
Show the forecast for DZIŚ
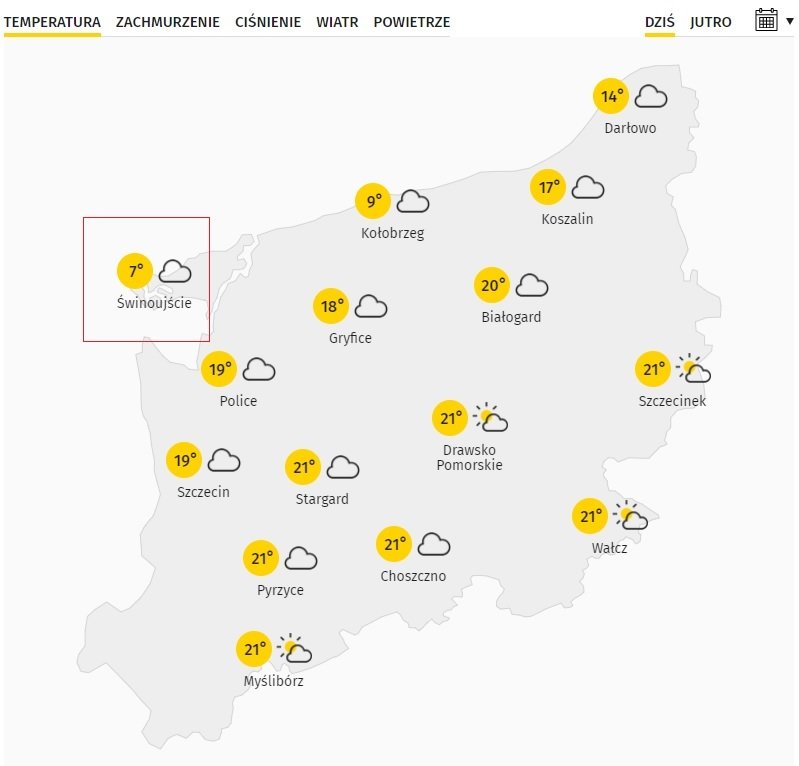(659, 22)
